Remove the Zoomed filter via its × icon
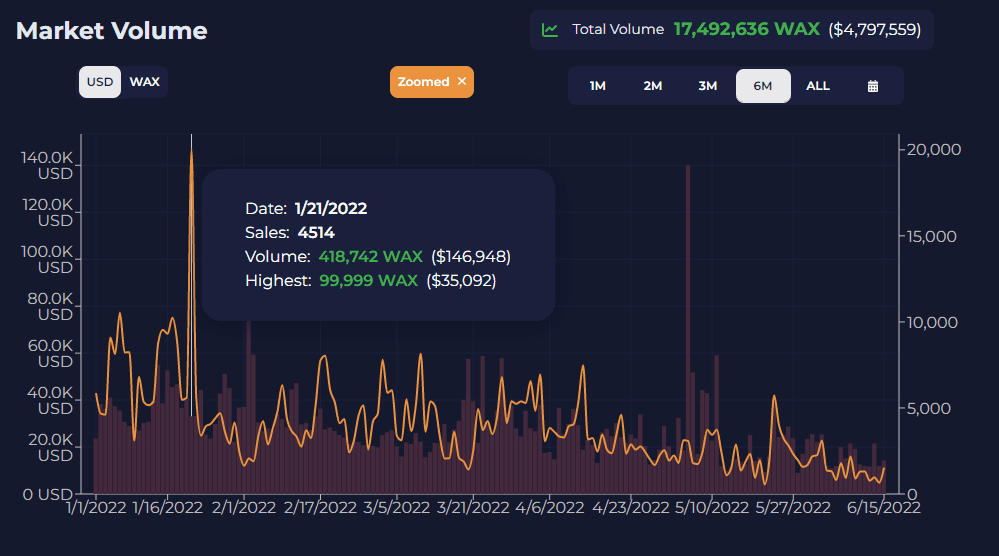999x556 pixels. [462, 82]
